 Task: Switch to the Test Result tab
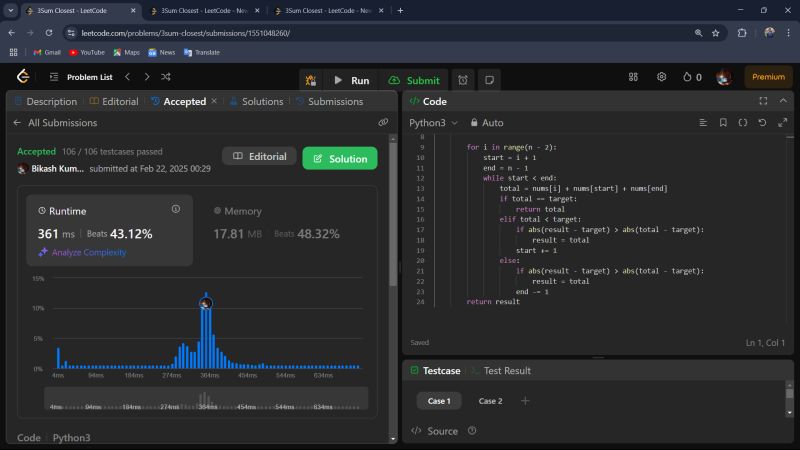pos(507,370)
